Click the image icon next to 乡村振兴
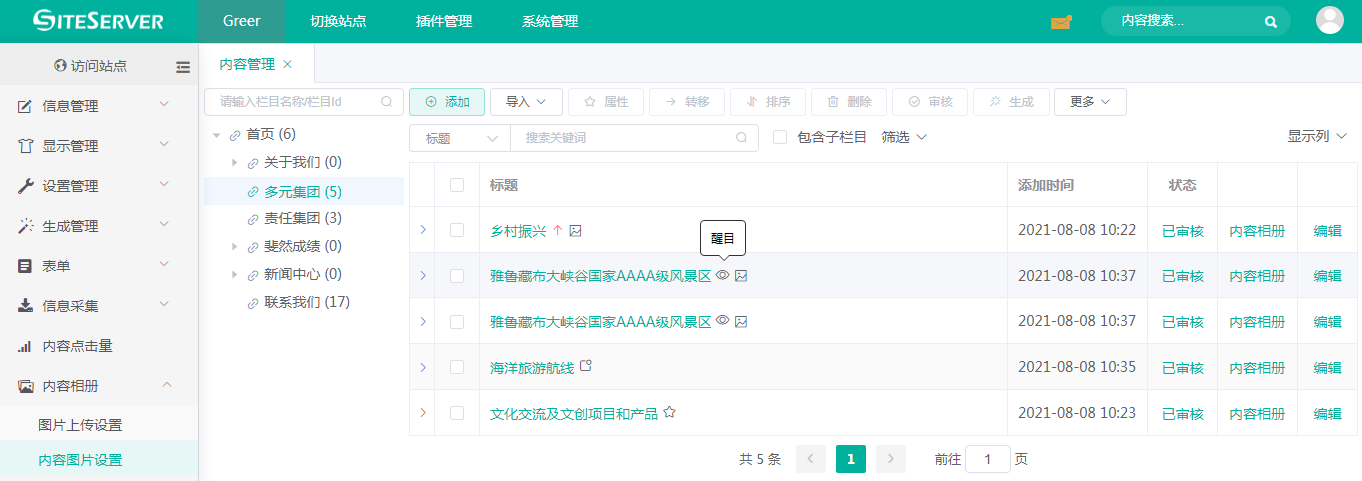 point(575,231)
